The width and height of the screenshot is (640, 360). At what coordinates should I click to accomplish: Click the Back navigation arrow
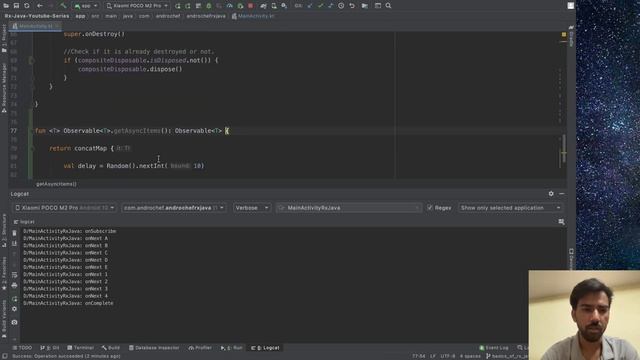(x=40, y=6)
